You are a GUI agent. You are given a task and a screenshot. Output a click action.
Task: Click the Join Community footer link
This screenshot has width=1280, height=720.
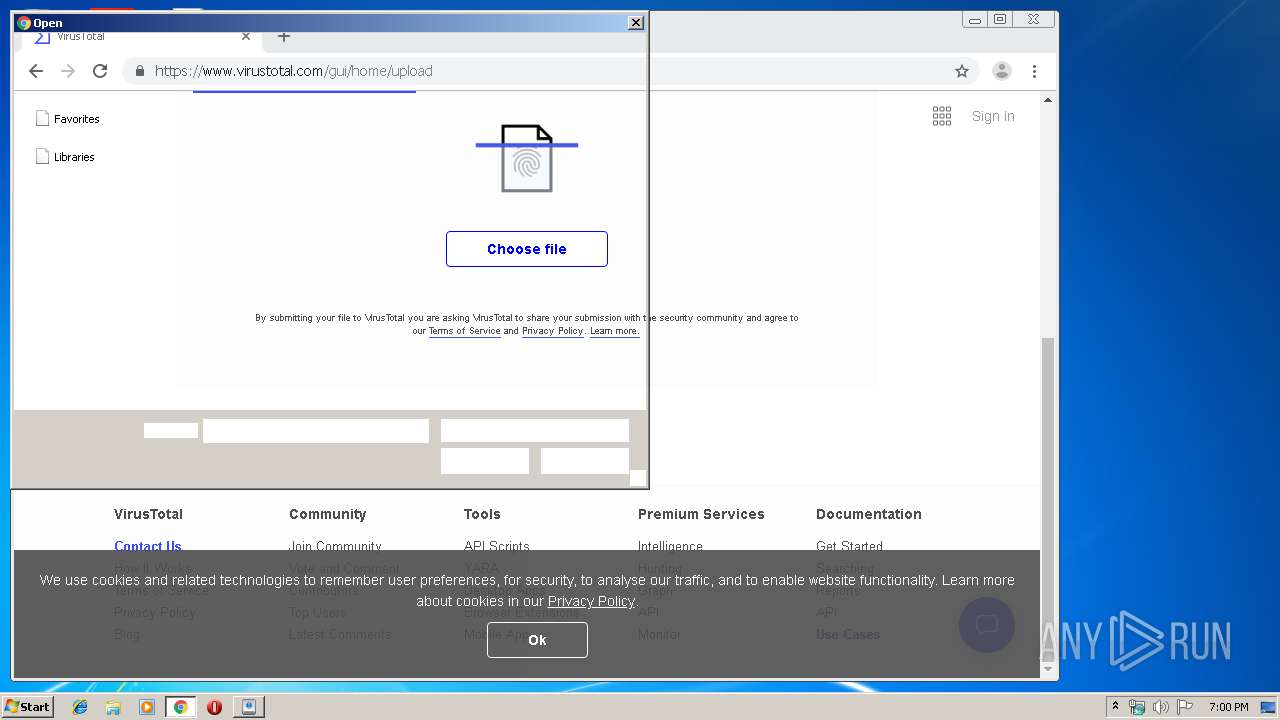(335, 546)
